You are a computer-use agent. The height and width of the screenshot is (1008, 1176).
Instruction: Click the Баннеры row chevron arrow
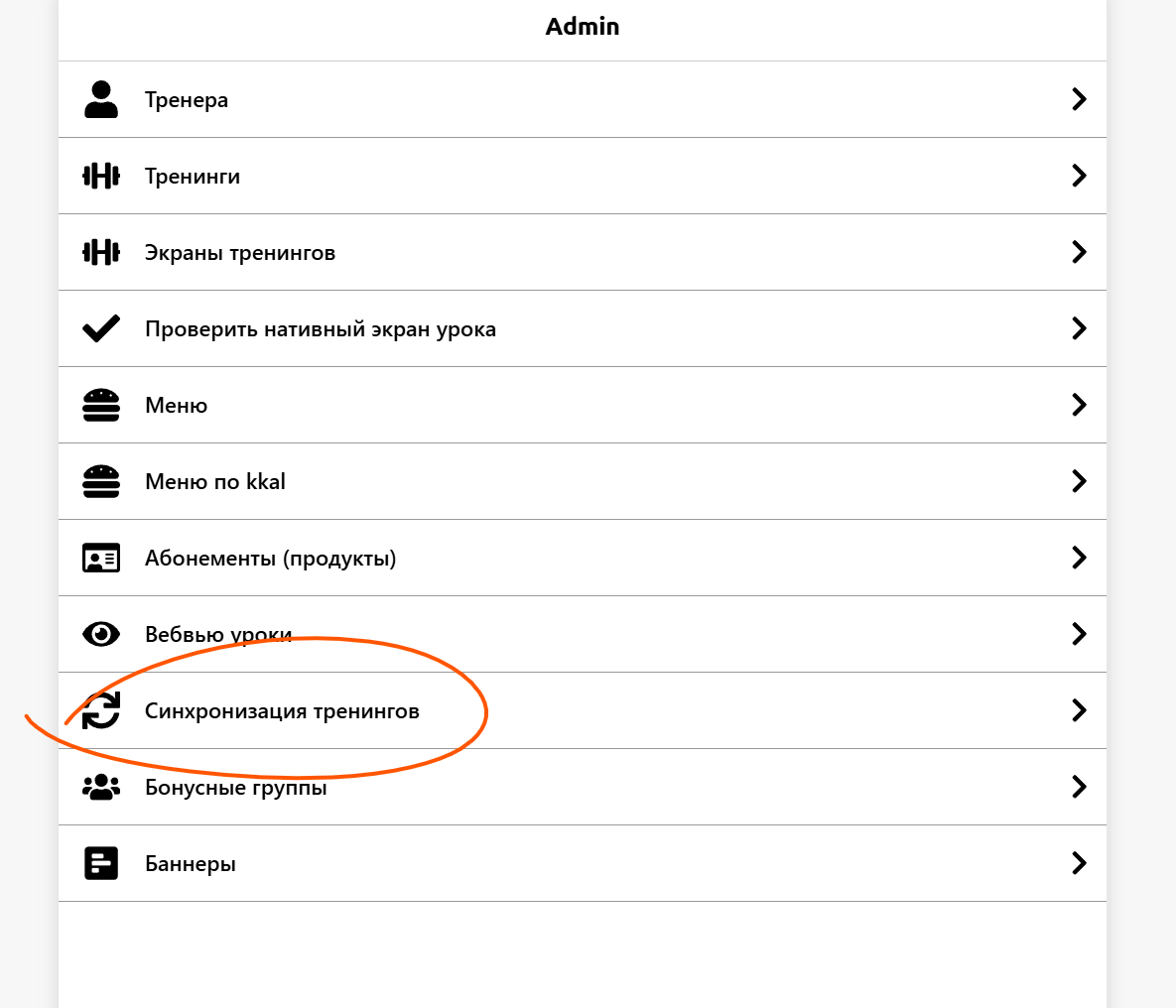(x=1079, y=863)
